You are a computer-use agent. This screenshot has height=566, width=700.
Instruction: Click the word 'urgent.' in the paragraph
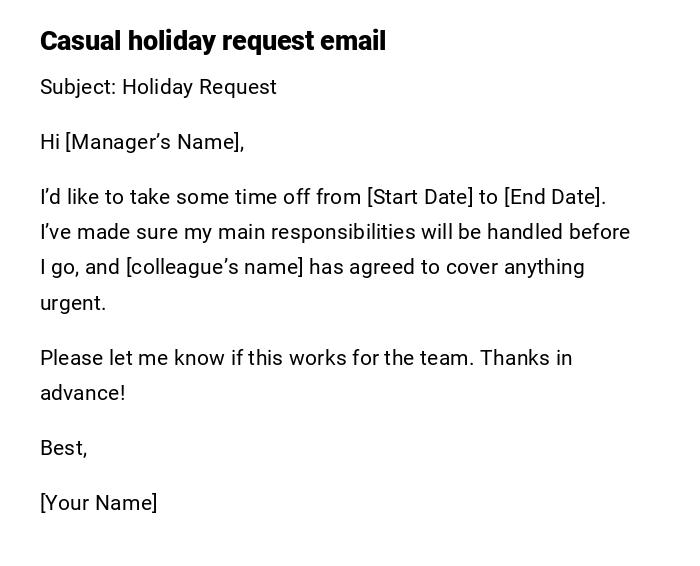click(72, 303)
